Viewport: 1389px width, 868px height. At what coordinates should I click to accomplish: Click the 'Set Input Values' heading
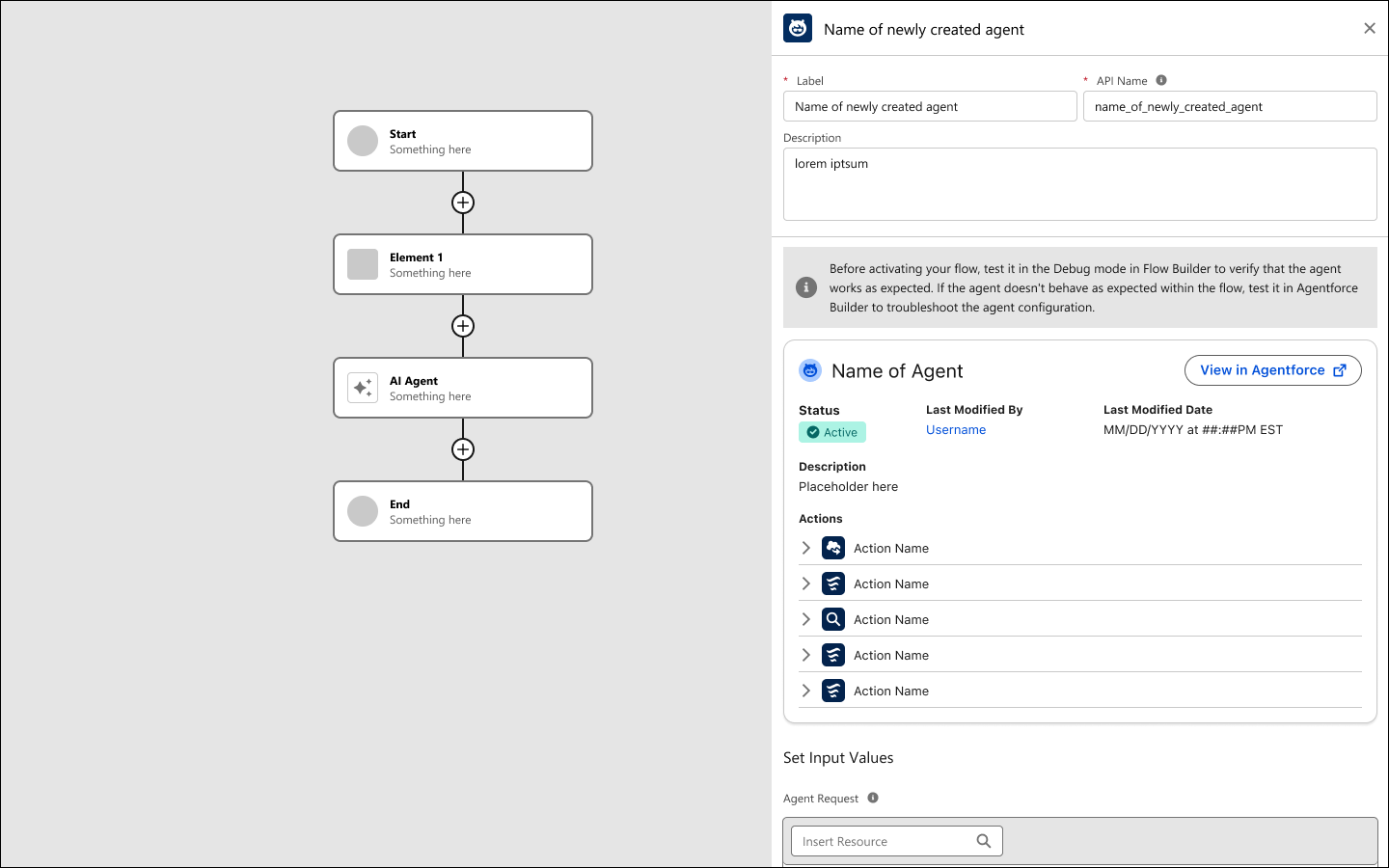[x=838, y=758]
